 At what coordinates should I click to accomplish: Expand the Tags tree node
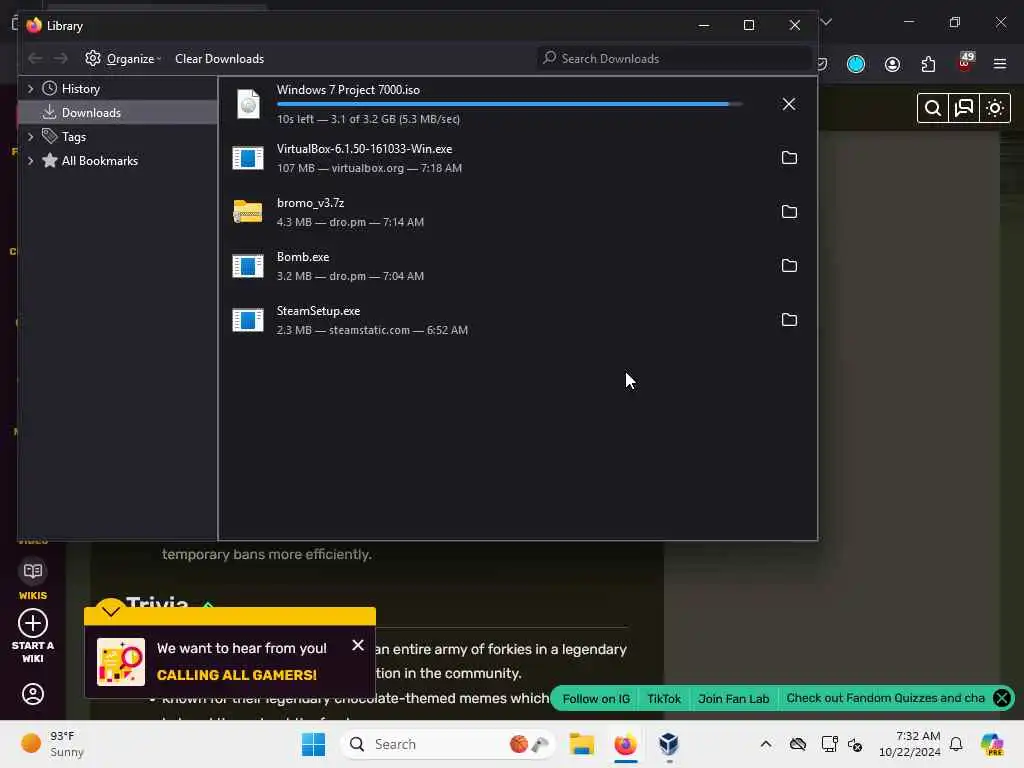point(30,137)
